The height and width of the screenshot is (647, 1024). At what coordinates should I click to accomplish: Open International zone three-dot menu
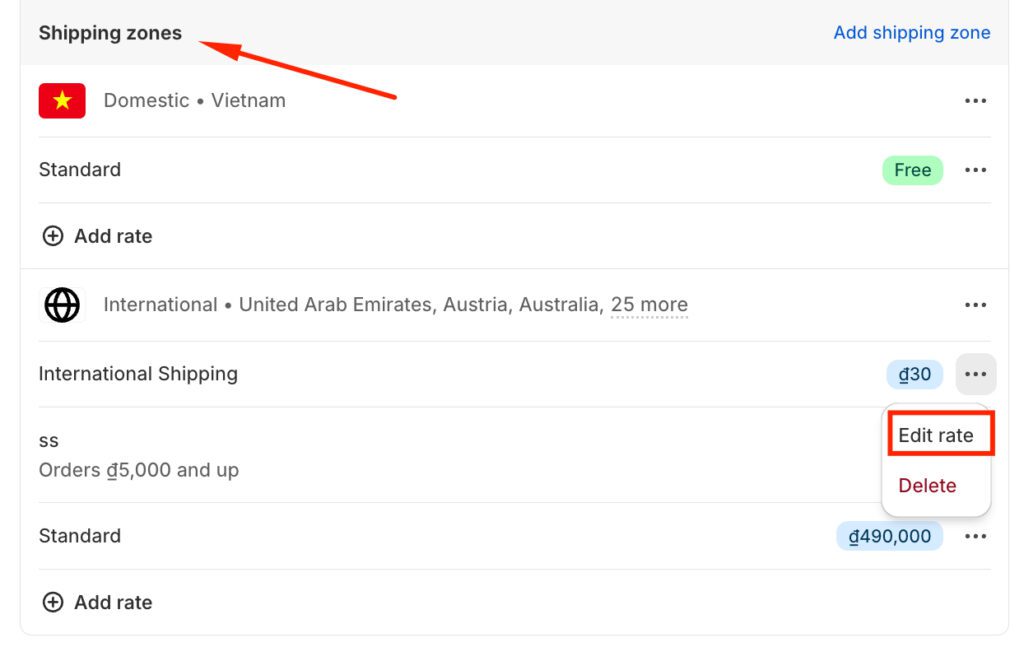coord(975,305)
